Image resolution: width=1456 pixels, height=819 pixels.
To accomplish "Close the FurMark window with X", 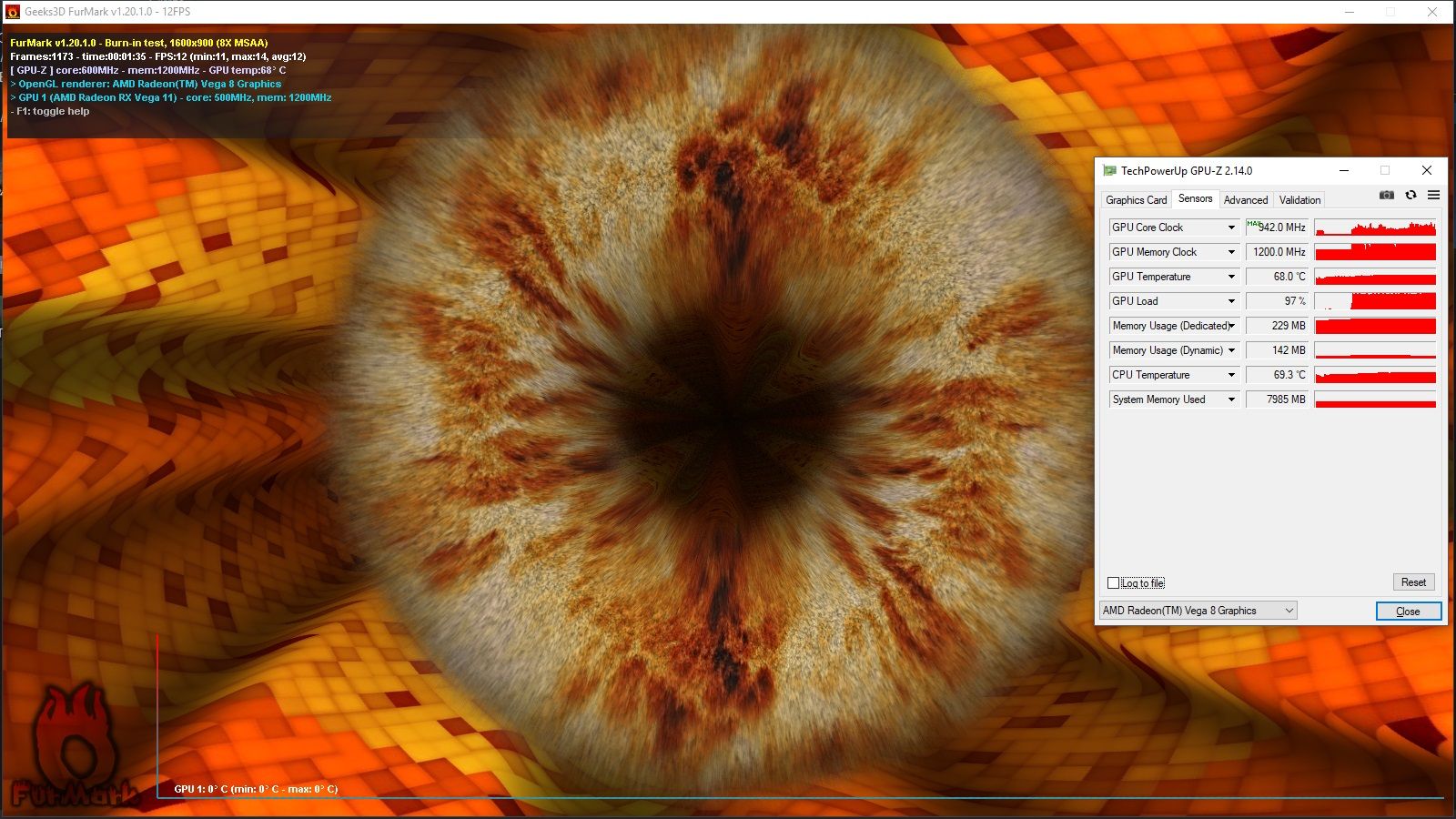I will (1431, 12).
